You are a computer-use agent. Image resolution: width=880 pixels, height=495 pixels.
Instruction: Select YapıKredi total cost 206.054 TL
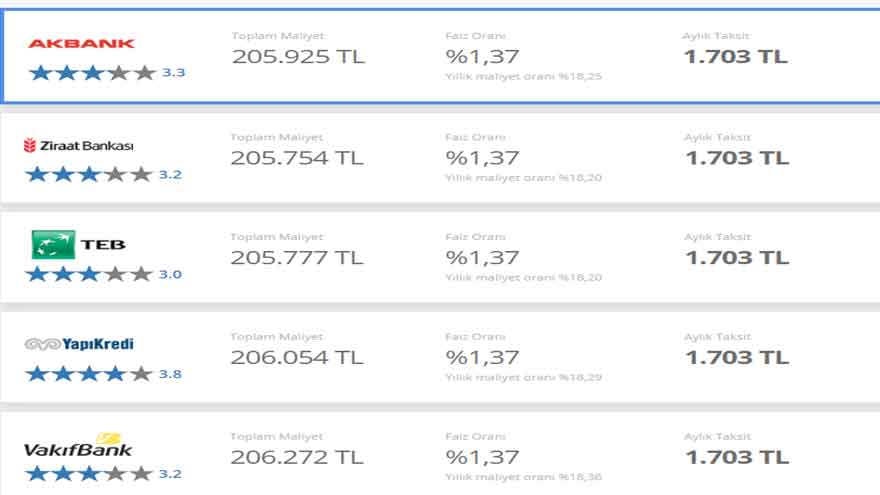(x=297, y=358)
